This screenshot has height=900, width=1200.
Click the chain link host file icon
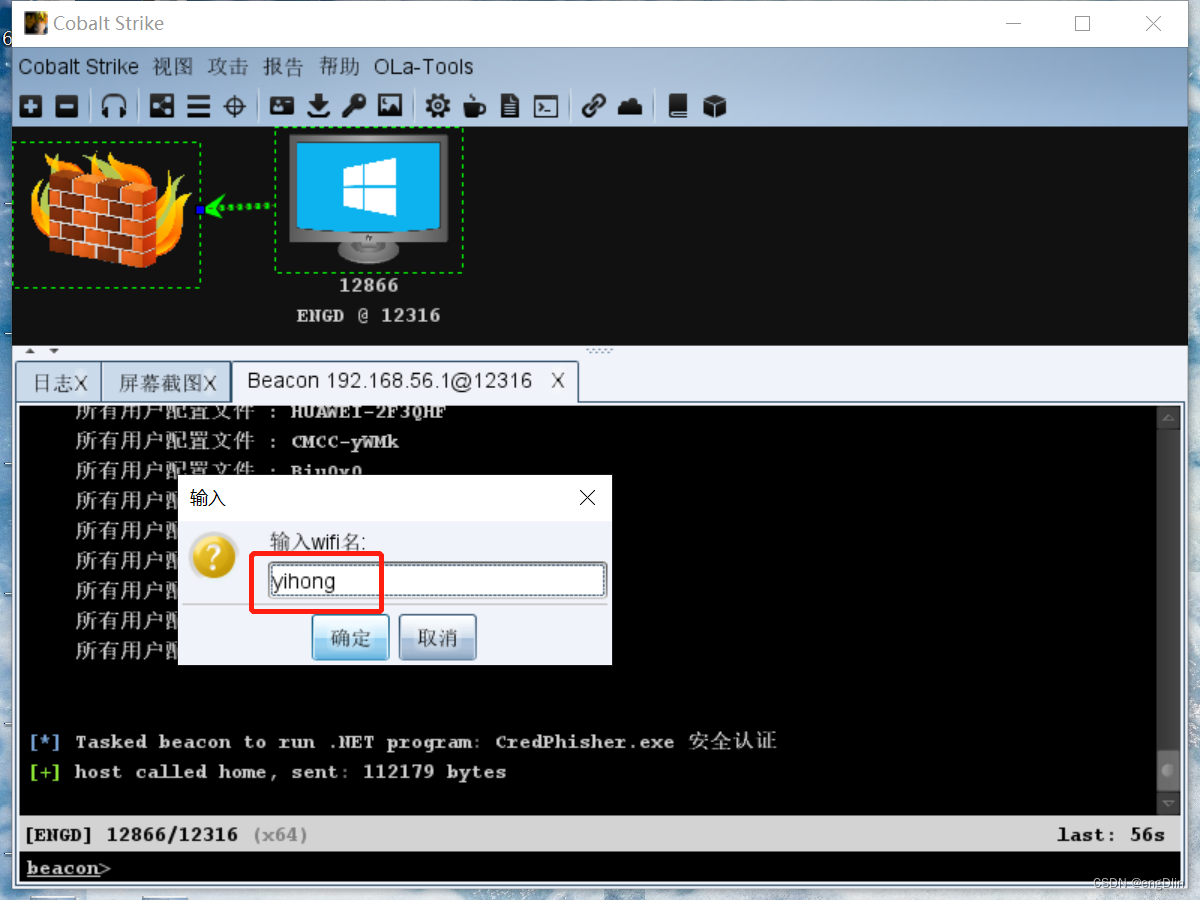[x=594, y=106]
